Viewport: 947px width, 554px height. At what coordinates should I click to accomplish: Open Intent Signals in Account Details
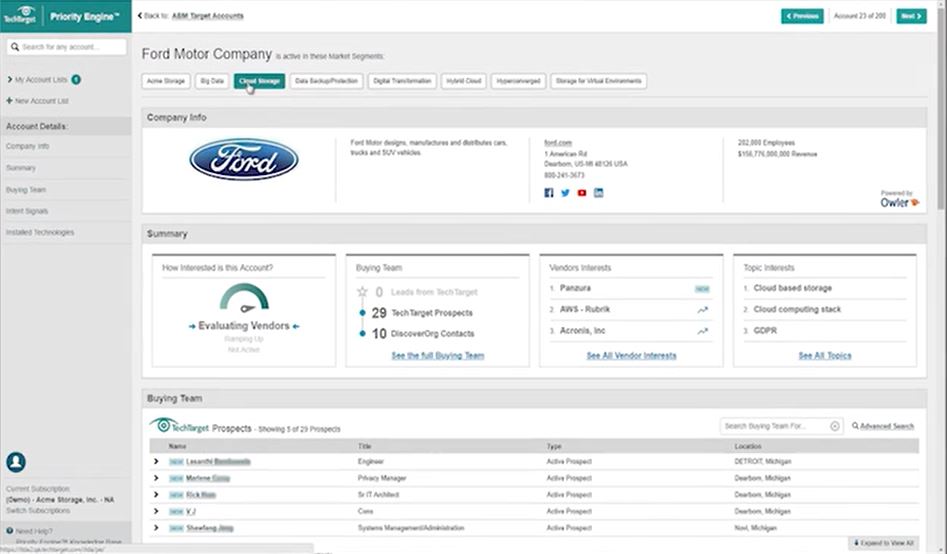[27, 211]
